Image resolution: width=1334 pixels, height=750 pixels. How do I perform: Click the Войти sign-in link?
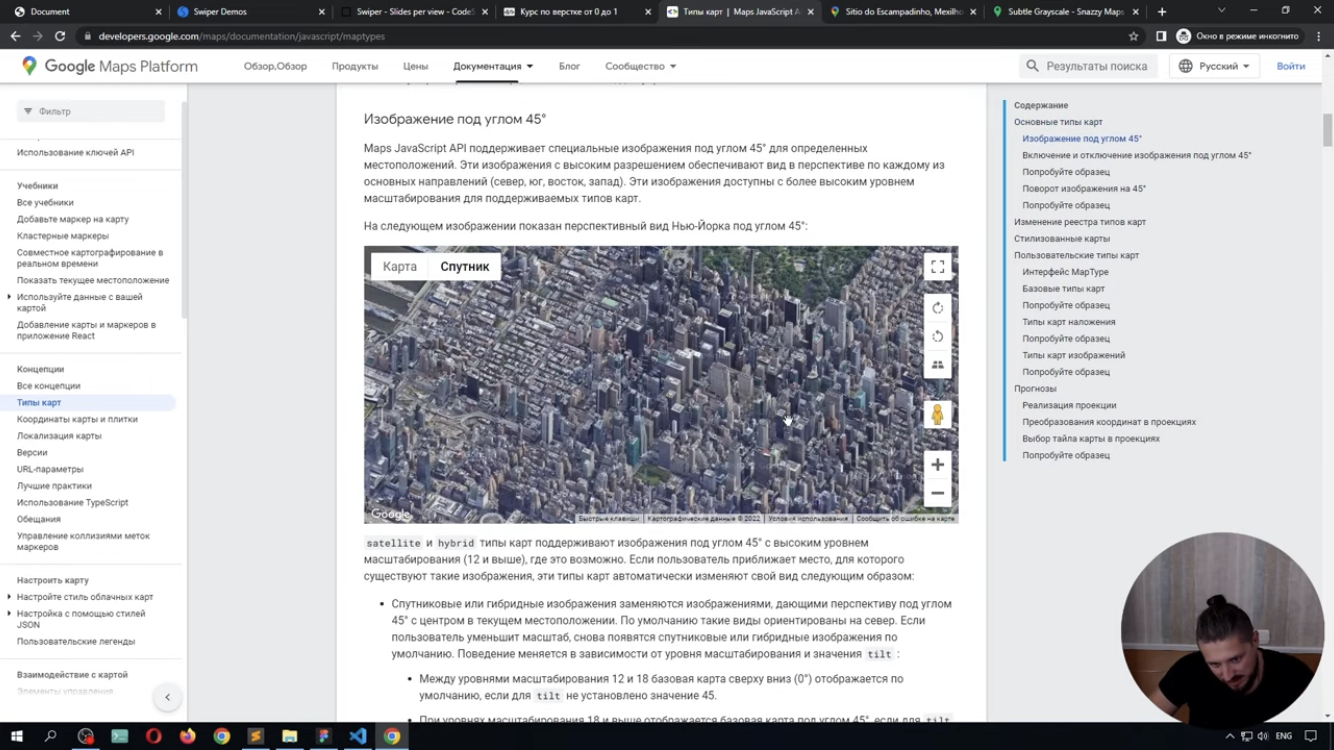coord(1290,66)
